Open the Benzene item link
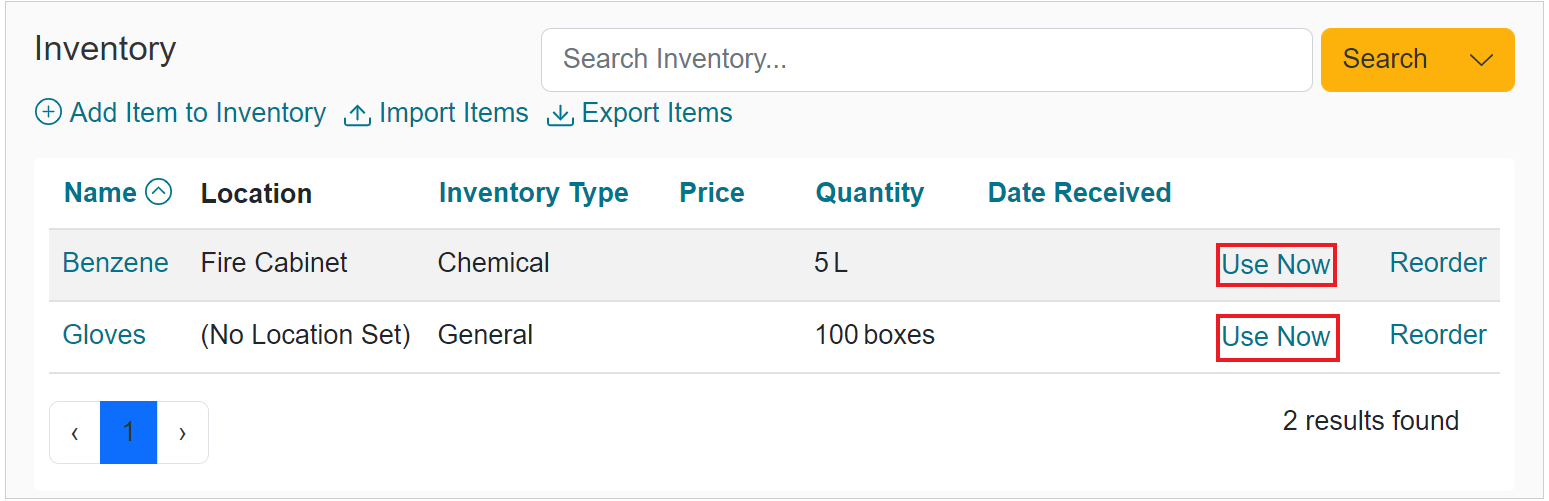Viewport: 1549px width, 501px height. 115,263
